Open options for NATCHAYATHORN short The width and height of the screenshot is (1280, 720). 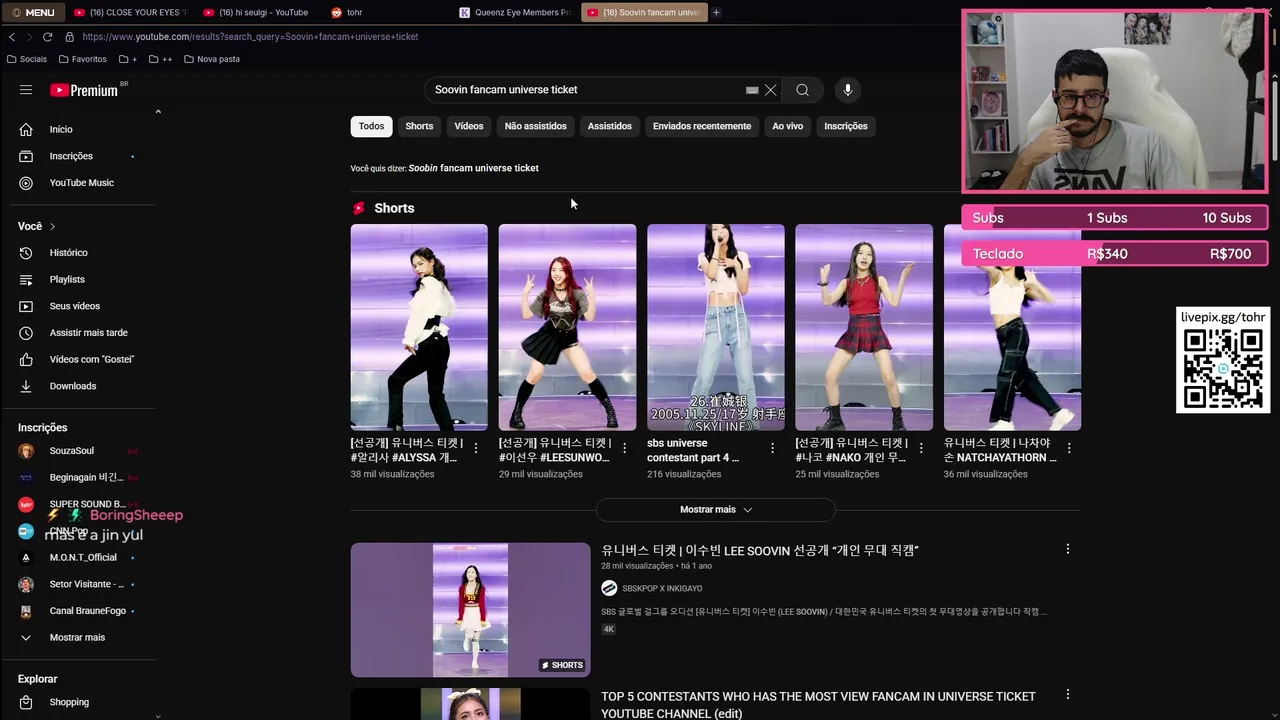click(1069, 448)
